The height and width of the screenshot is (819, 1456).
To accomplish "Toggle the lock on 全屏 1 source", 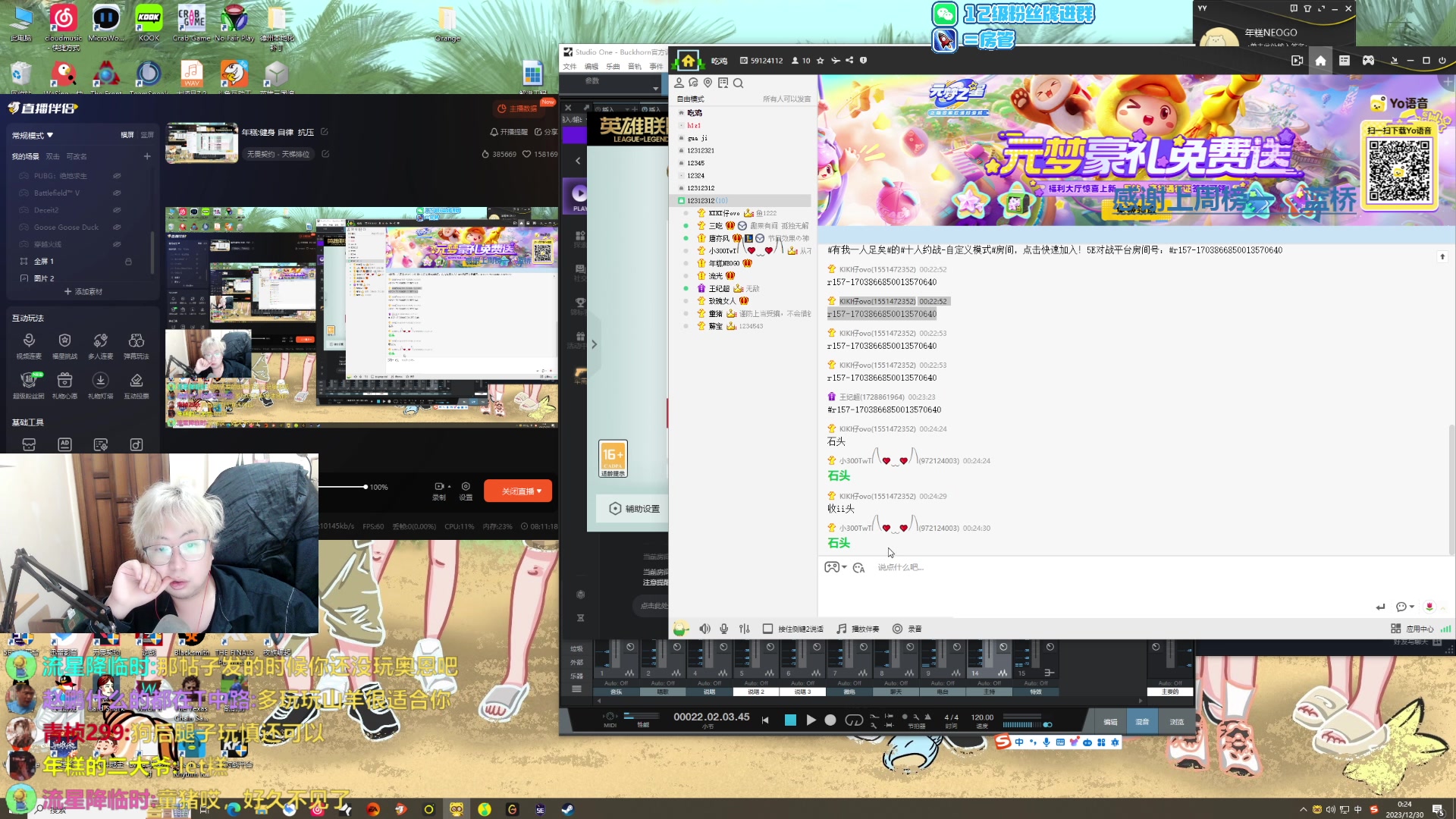I will (128, 262).
